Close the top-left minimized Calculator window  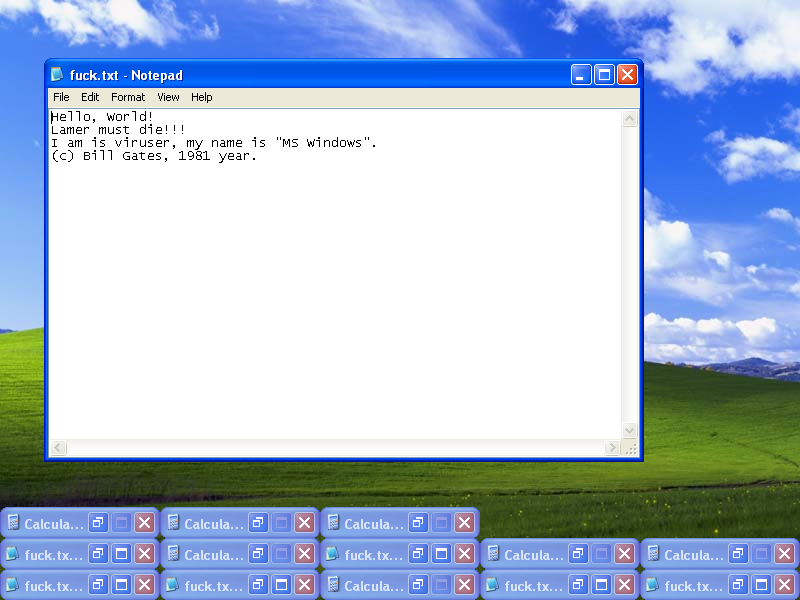tap(144, 523)
